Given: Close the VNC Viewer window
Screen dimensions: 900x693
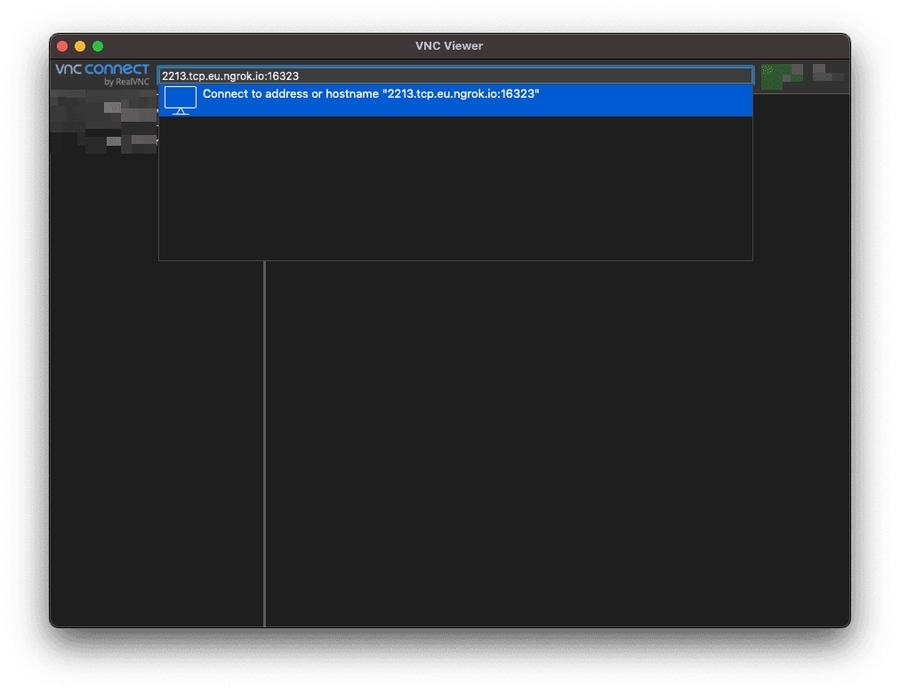Looking at the screenshot, I should (62, 46).
